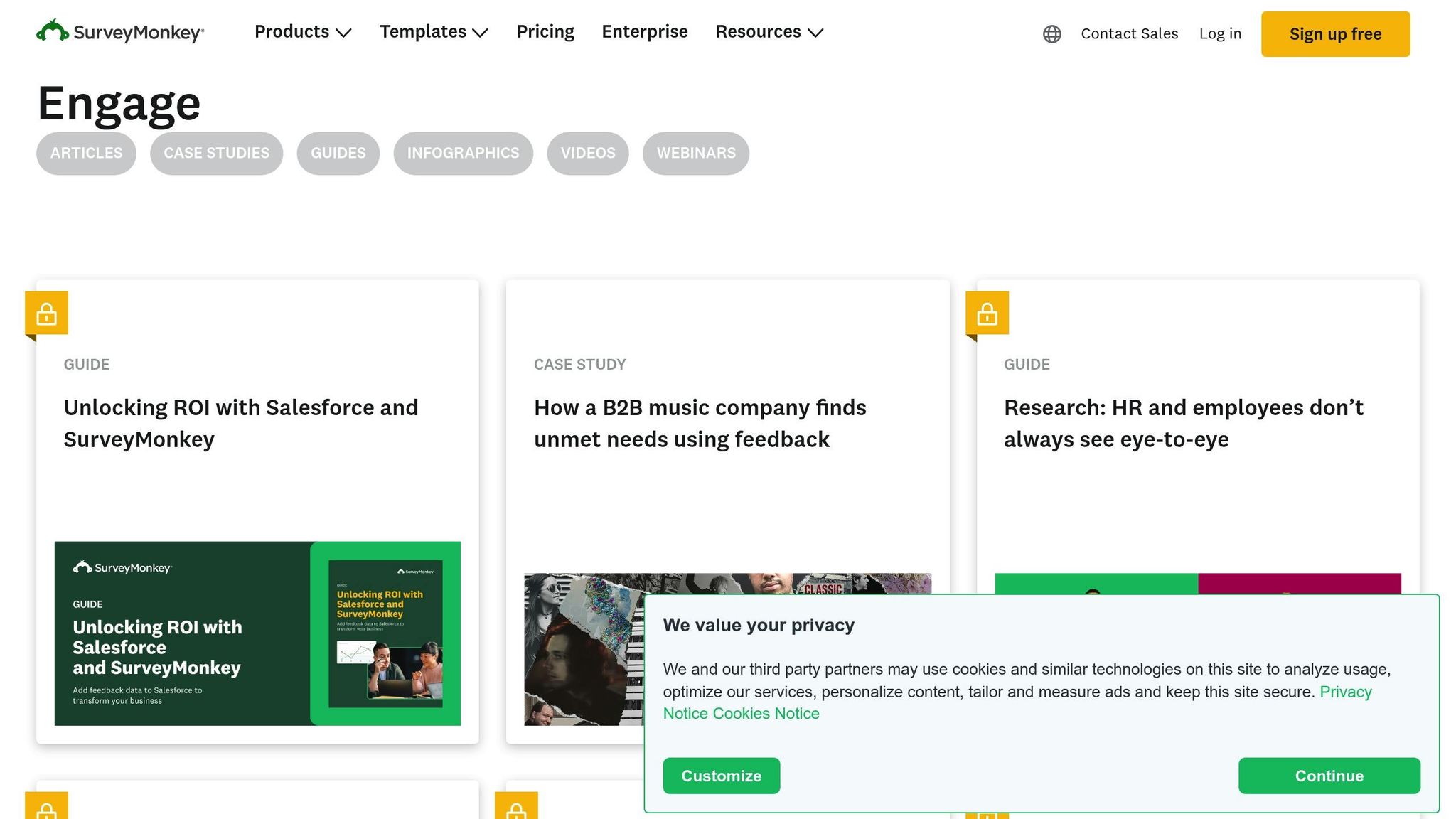The height and width of the screenshot is (819, 1456).
Task: Filter by Case Studies tag
Action: [x=216, y=154]
